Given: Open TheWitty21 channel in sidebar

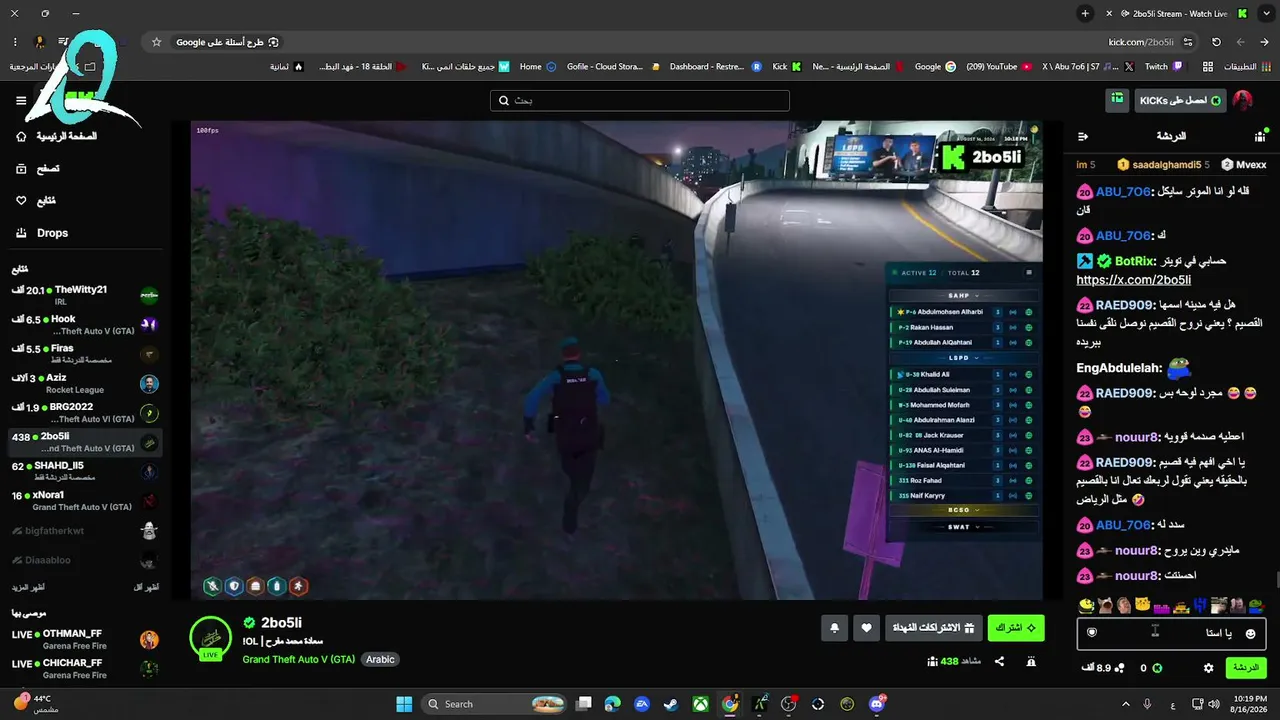Looking at the screenshot, I should click(x=85, y=295).
